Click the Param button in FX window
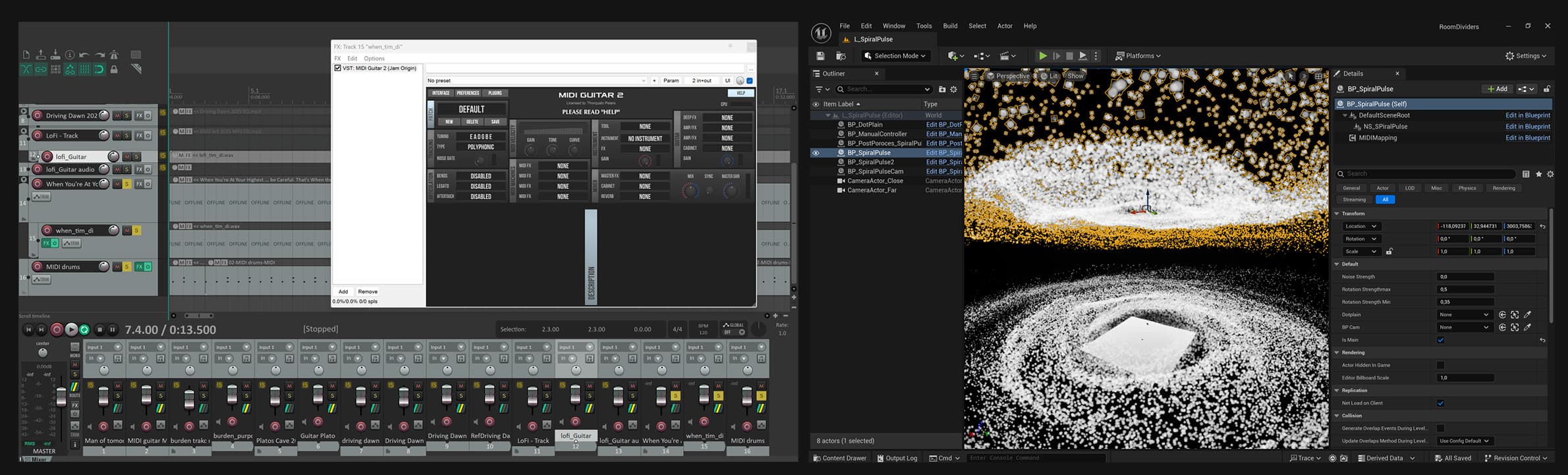The height and width of the screenshot is (475, 1568). (x=671, y=80)
